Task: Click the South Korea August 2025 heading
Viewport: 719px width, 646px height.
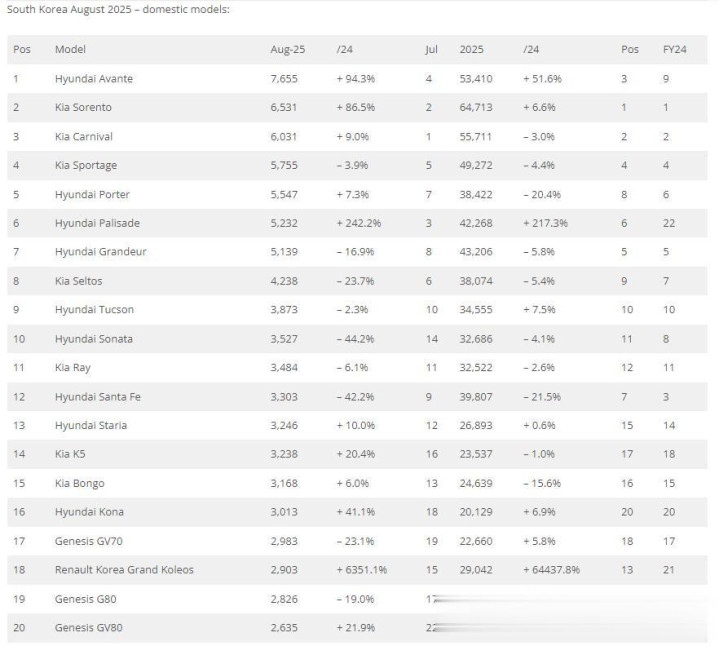Action: 118,9
